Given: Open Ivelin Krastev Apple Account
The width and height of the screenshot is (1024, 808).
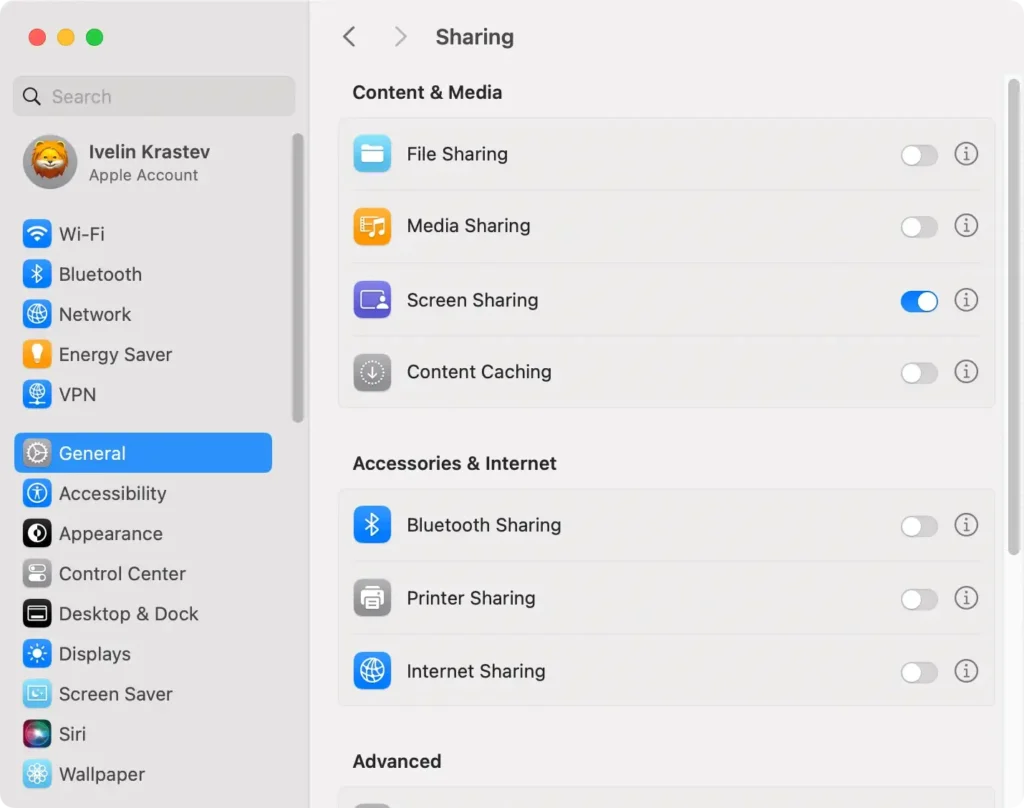Looking at the screenshot, I should point(148,162).
